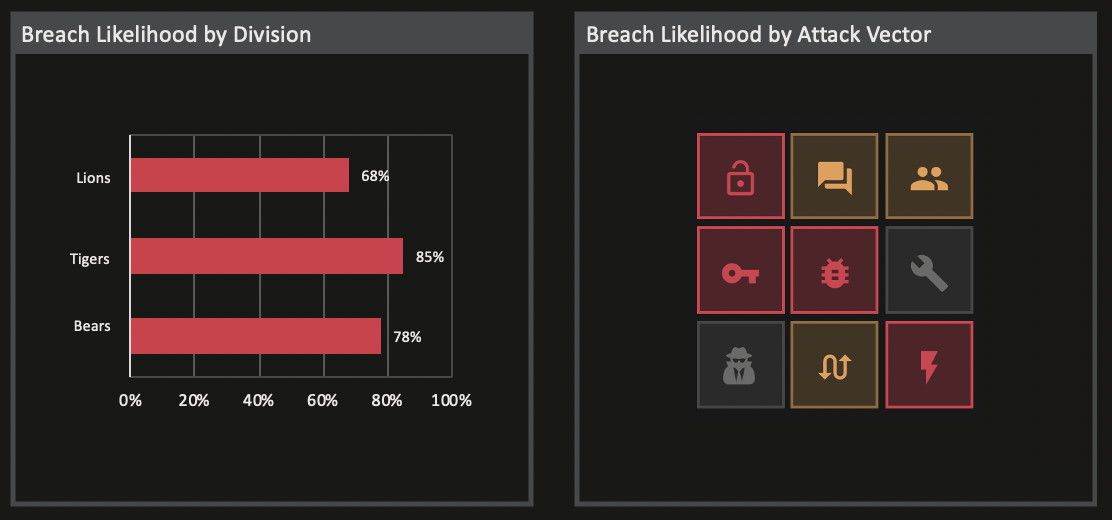Image resolution: width=1112 pixels, height=520 pixels.
Task: Click the gray wrench attack vector tile
Action: point(929,270)
